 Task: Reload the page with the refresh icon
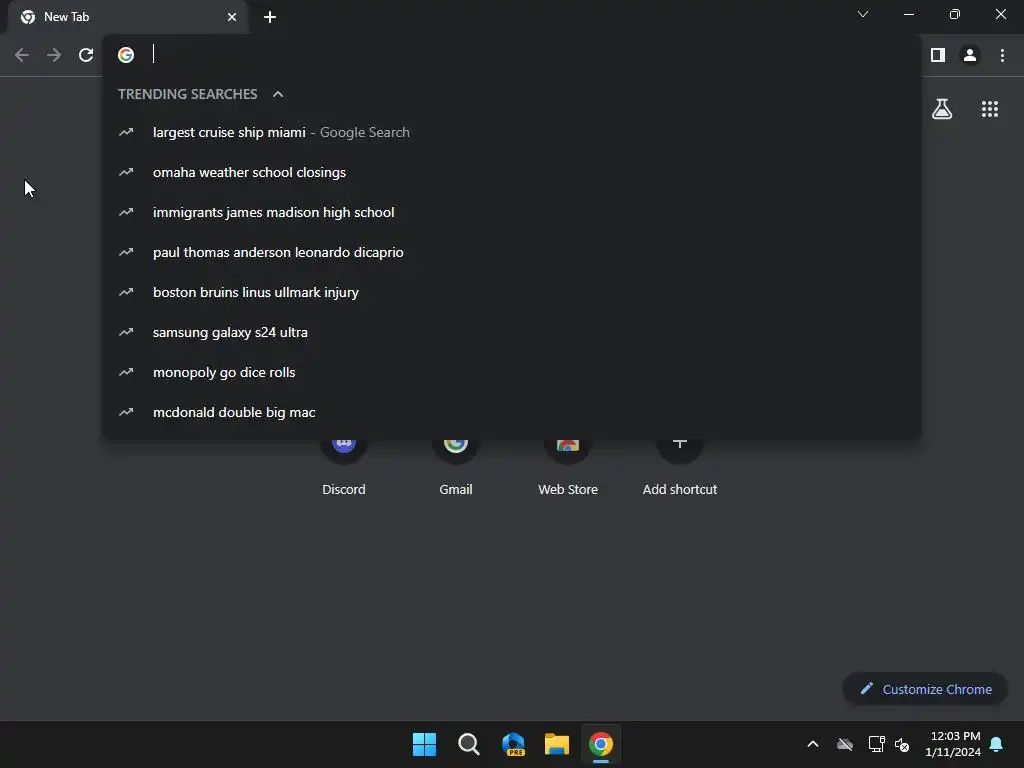[x=86, y=55]
